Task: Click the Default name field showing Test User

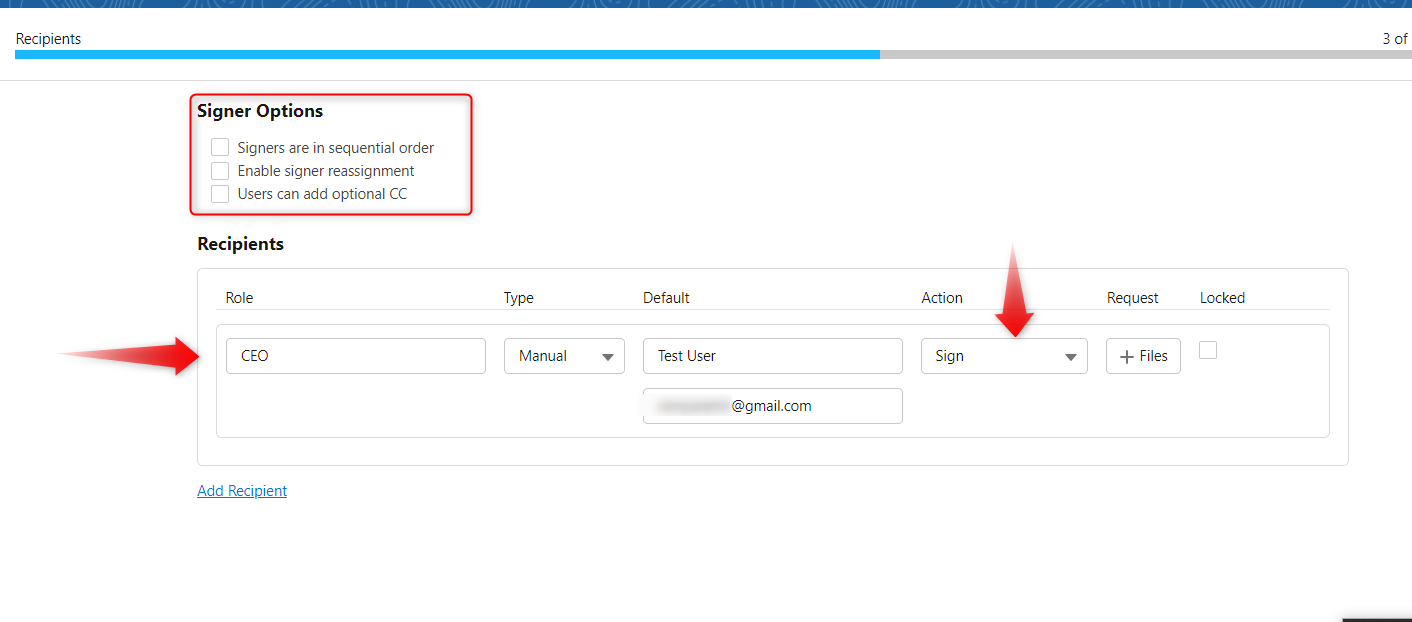Action: tap(772, 355)
